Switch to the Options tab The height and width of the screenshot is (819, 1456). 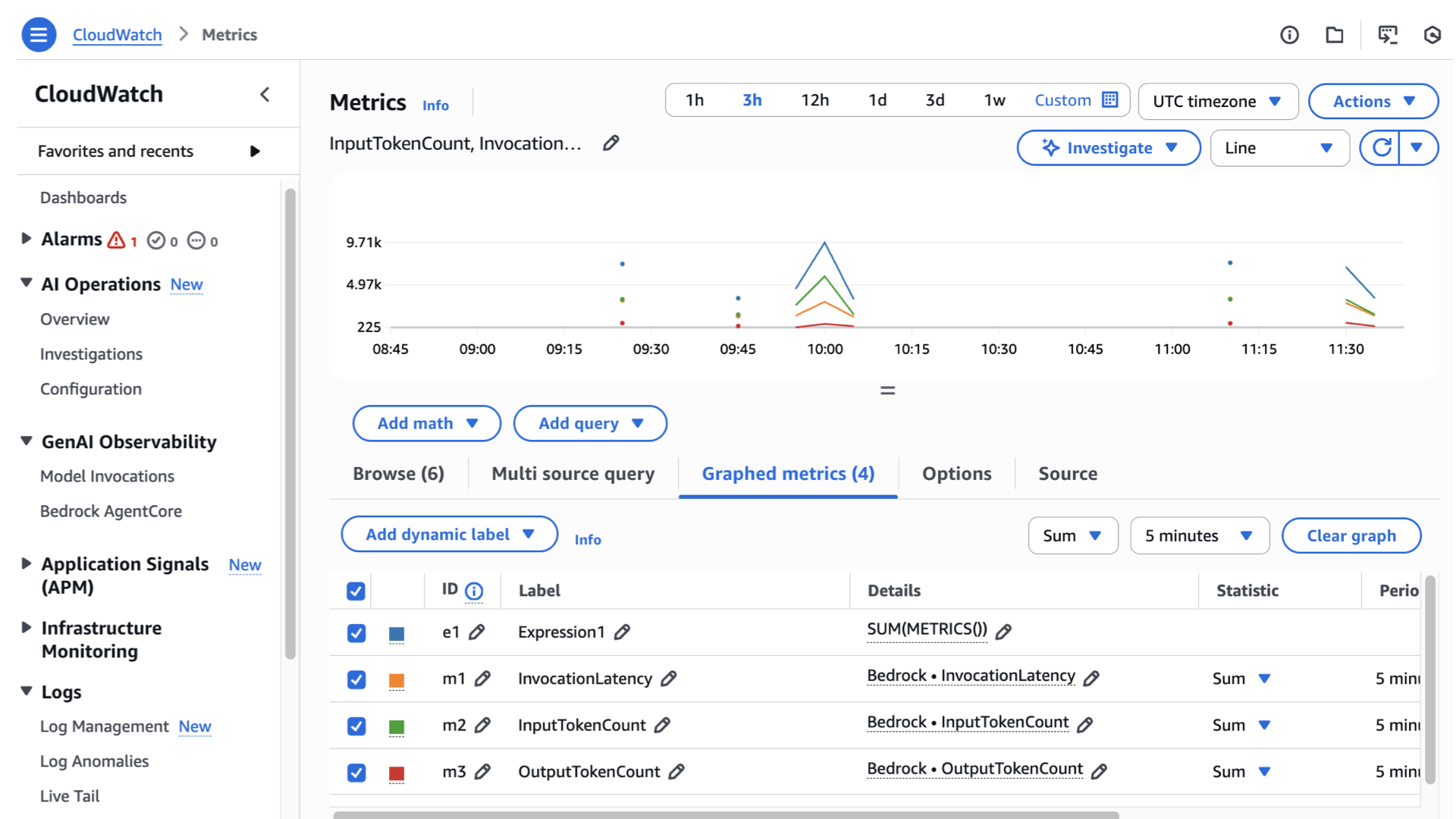[x=956, y=474]
